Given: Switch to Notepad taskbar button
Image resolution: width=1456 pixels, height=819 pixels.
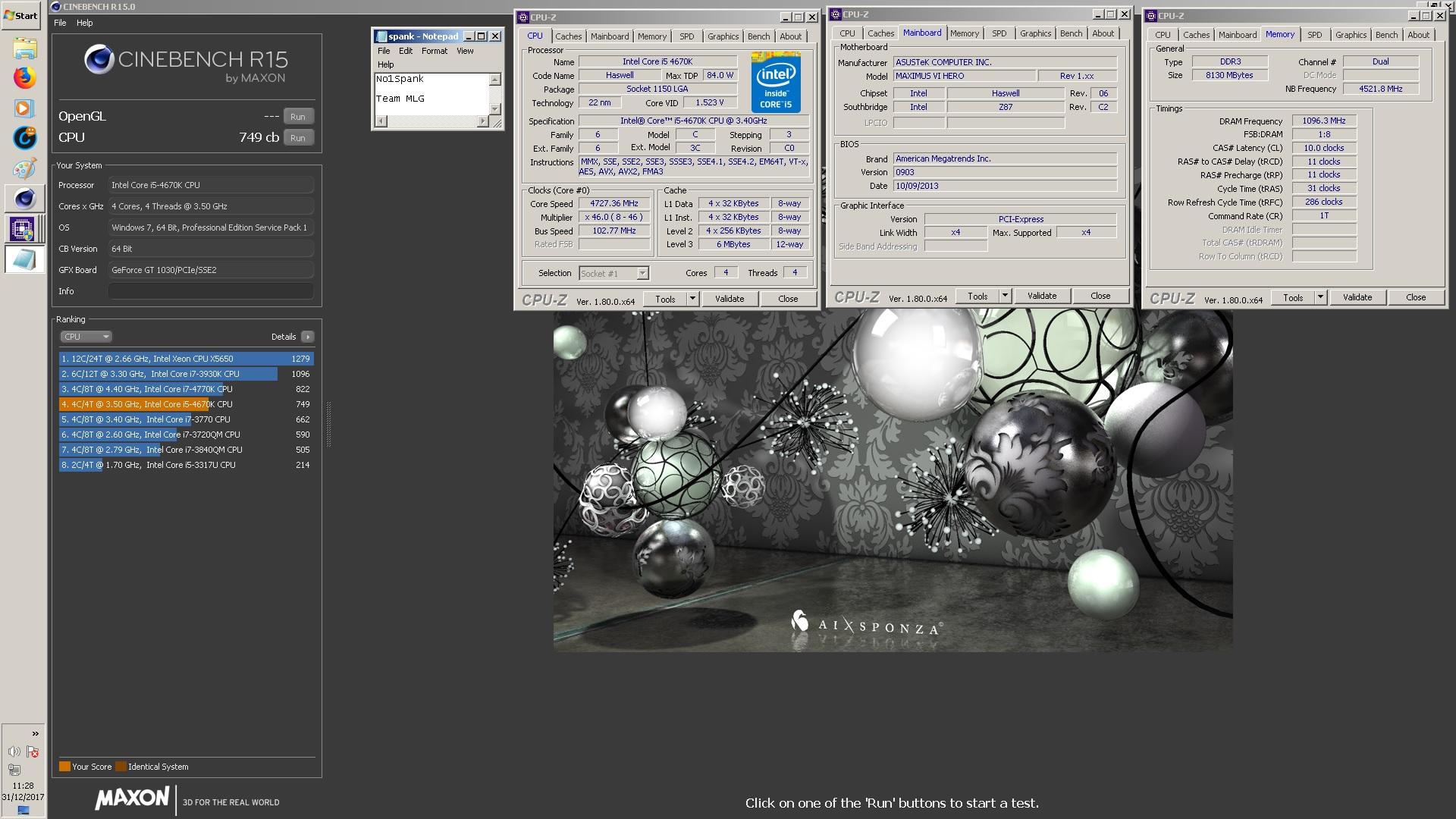Looking at the screenshot, I should [x=24, y=259].
